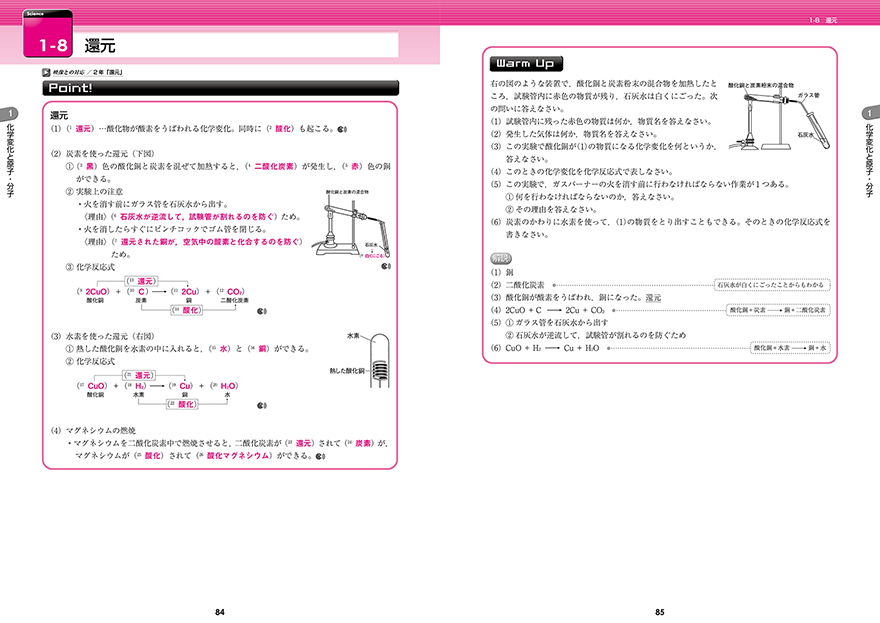Screen dimensions: 880x623
Task: Click the speaker icon after the CuO + H₂ equation
Action: (x=262, y=406)
